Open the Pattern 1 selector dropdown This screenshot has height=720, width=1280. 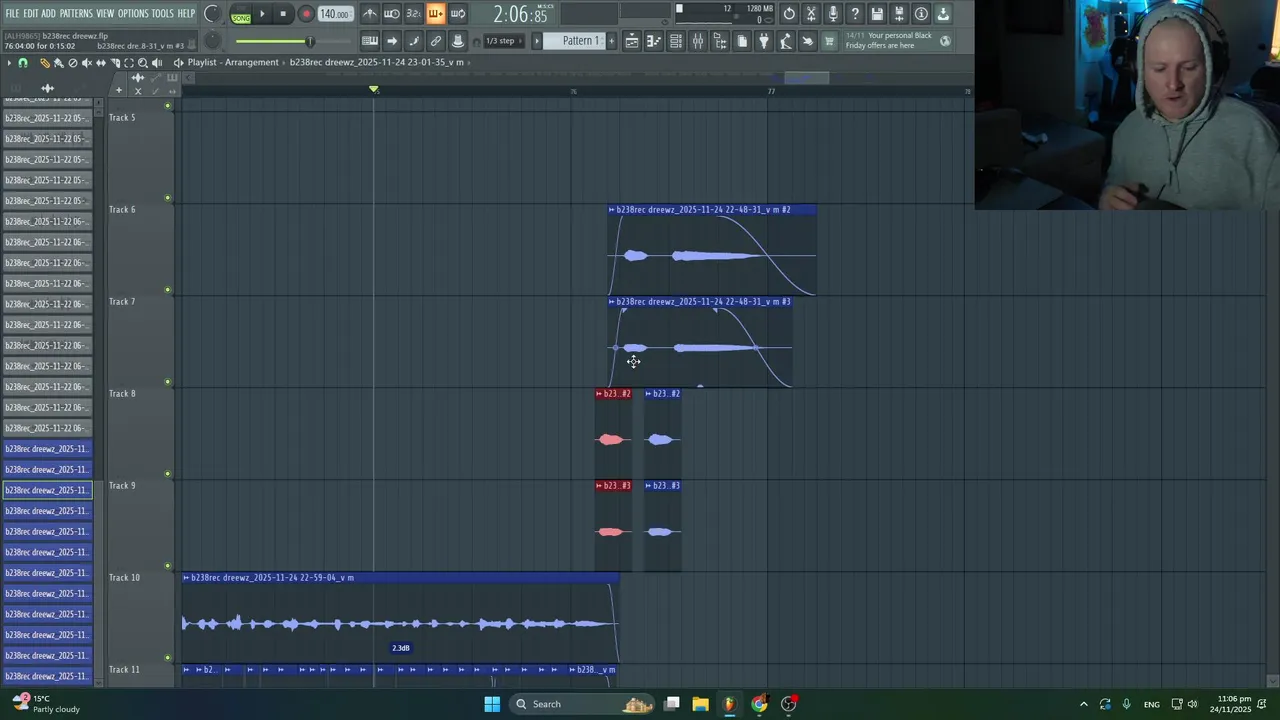[x=575, y=41]
